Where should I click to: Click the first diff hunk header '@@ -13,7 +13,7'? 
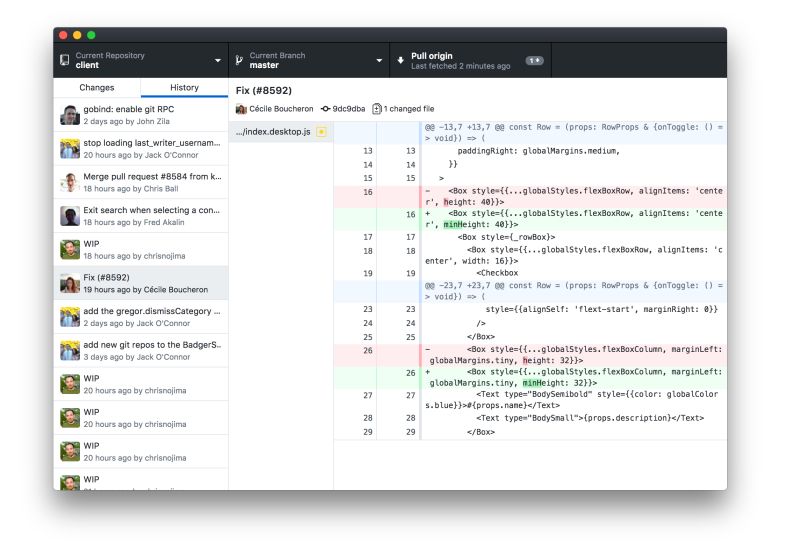pos(531,133)
